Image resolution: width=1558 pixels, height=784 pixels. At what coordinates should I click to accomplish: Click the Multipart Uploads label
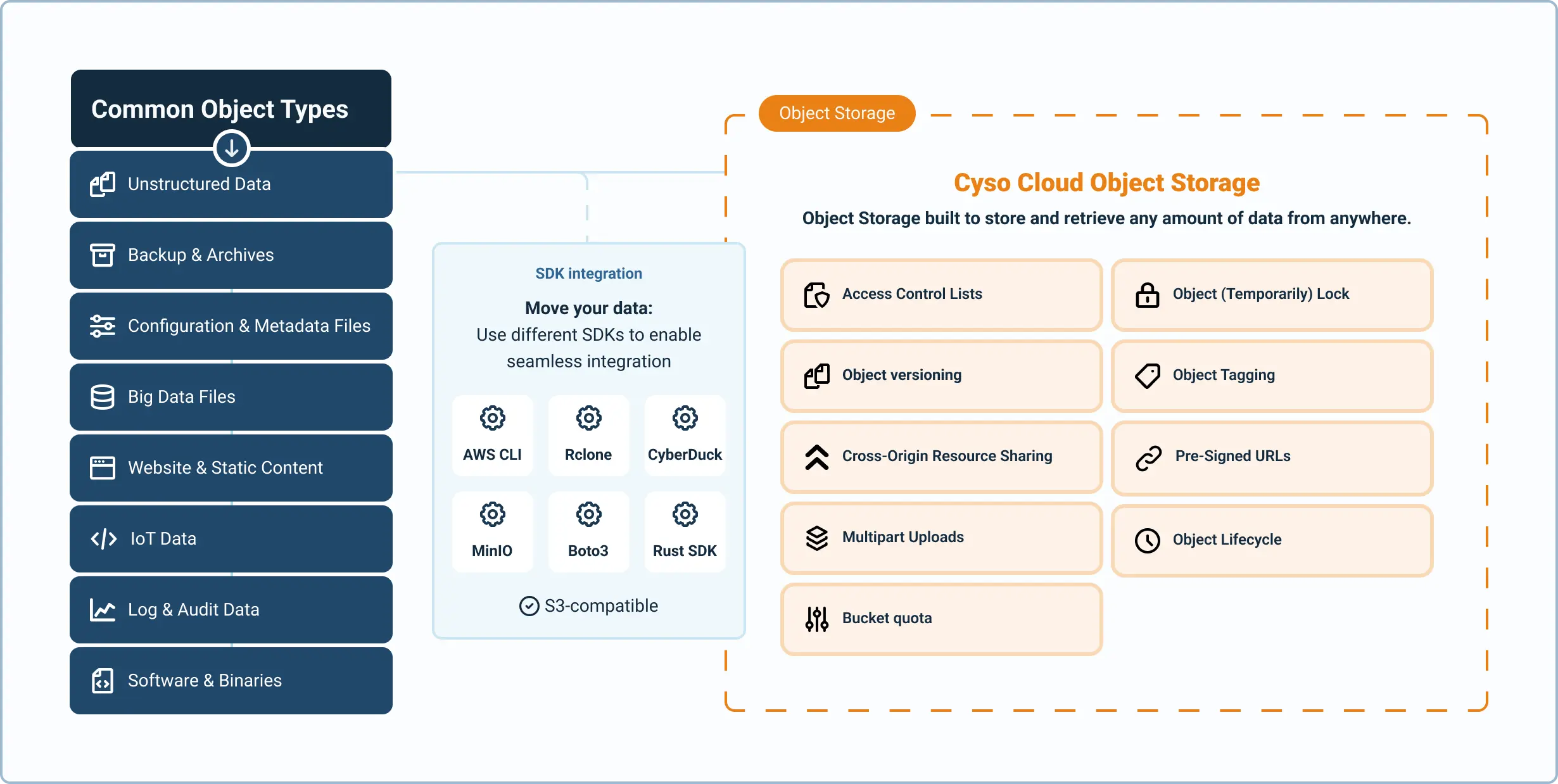903,537
